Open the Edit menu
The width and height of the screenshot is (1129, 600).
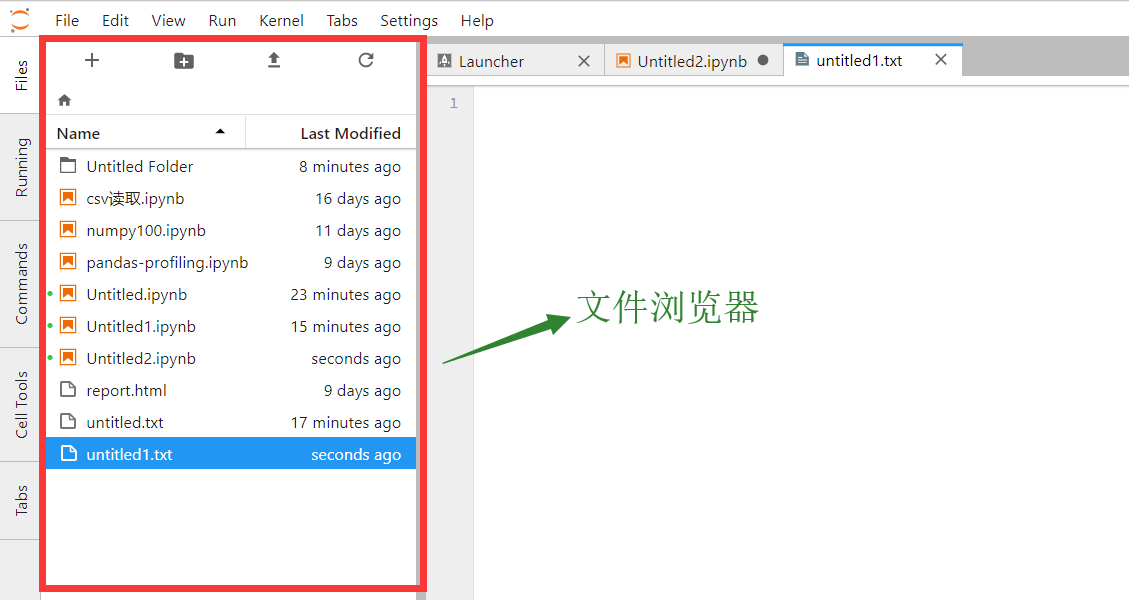tap(115, 21)
